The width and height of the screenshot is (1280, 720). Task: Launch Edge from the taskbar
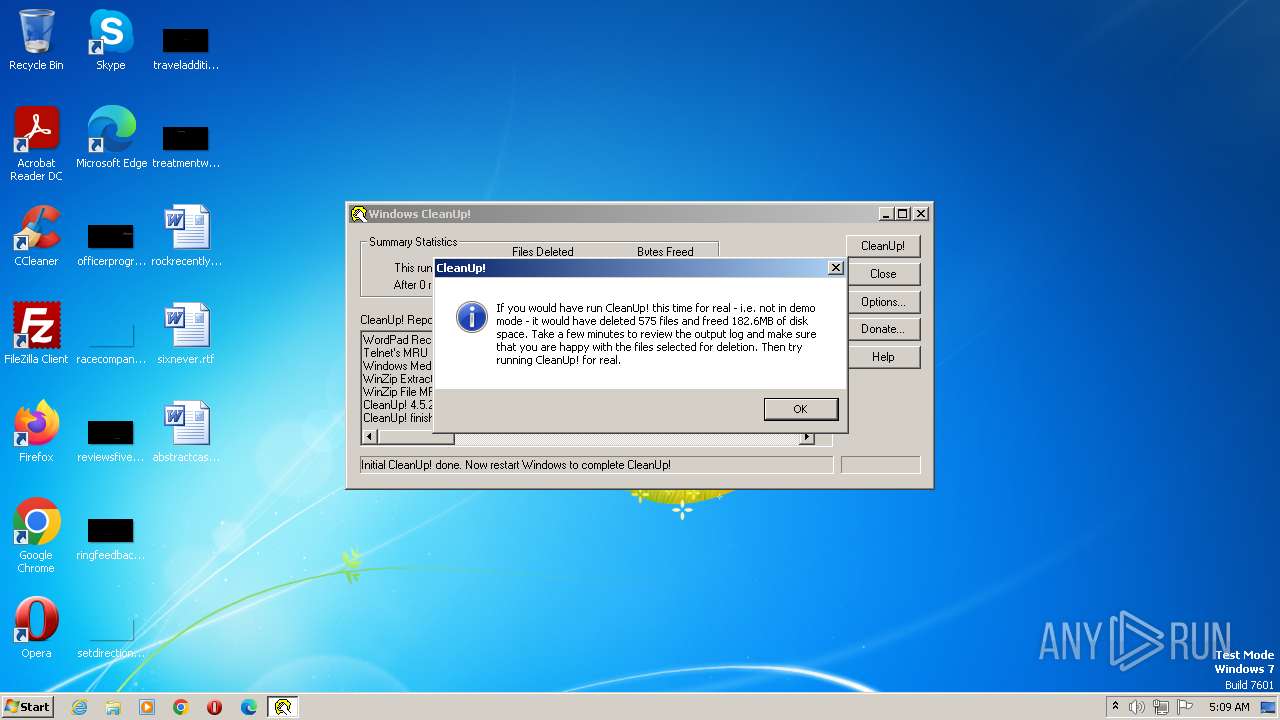tap(249, 707)
